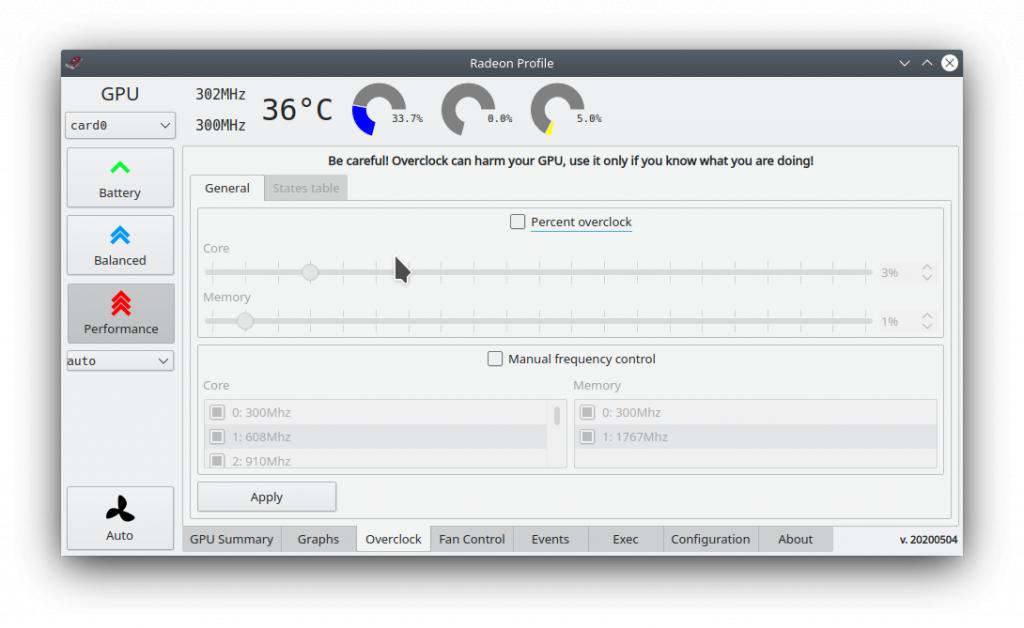Viewport: 1024px width, 628px height.
Task: Click the 0.0% circular gauge
Action: tap(467, 110)
